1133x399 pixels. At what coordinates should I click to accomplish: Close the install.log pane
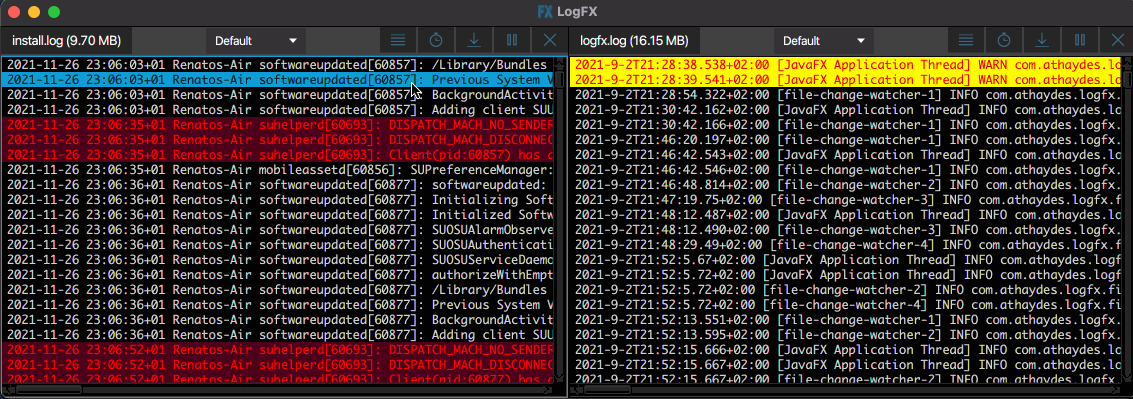(550, 40)
